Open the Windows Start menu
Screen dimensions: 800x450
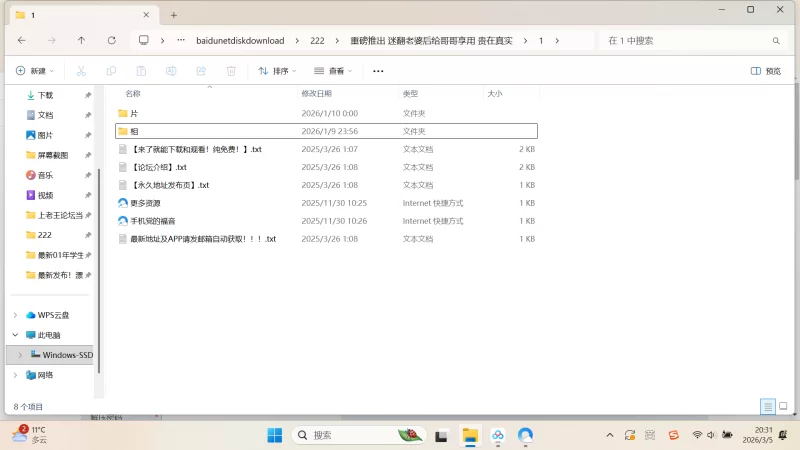tap(275, 435)
